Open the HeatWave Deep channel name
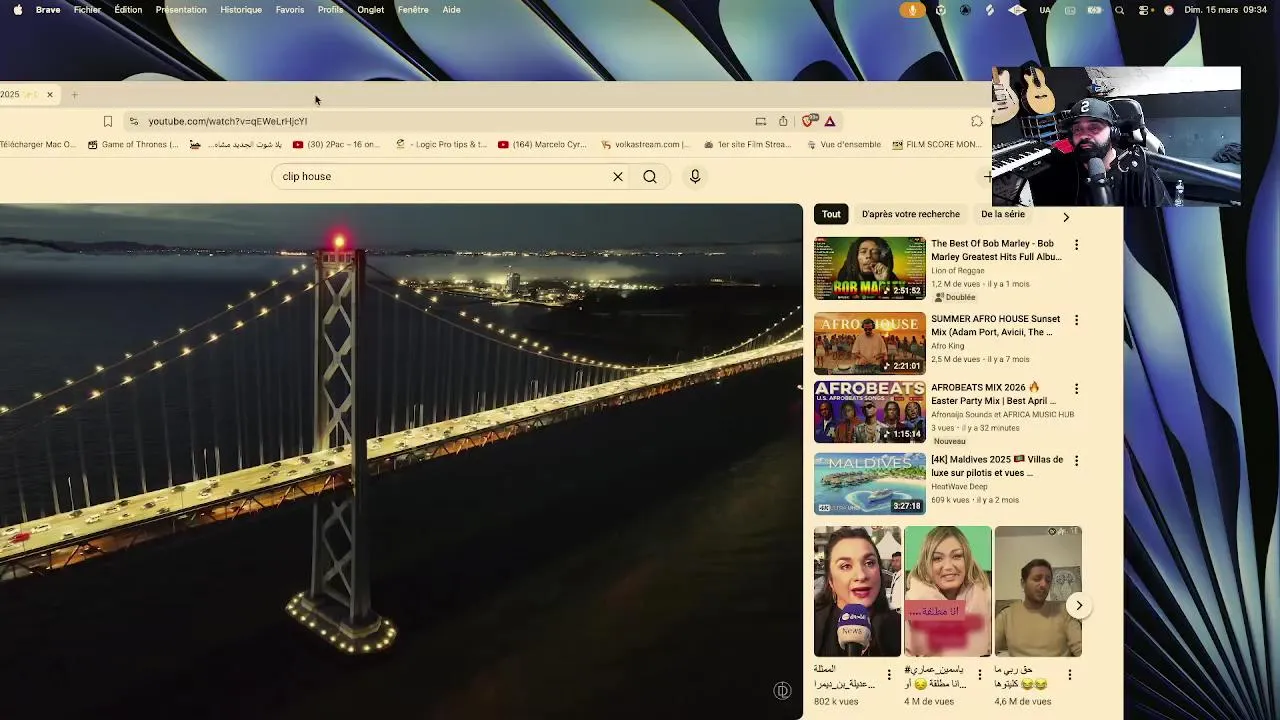 pyautogui.click(x=959, y=487)
